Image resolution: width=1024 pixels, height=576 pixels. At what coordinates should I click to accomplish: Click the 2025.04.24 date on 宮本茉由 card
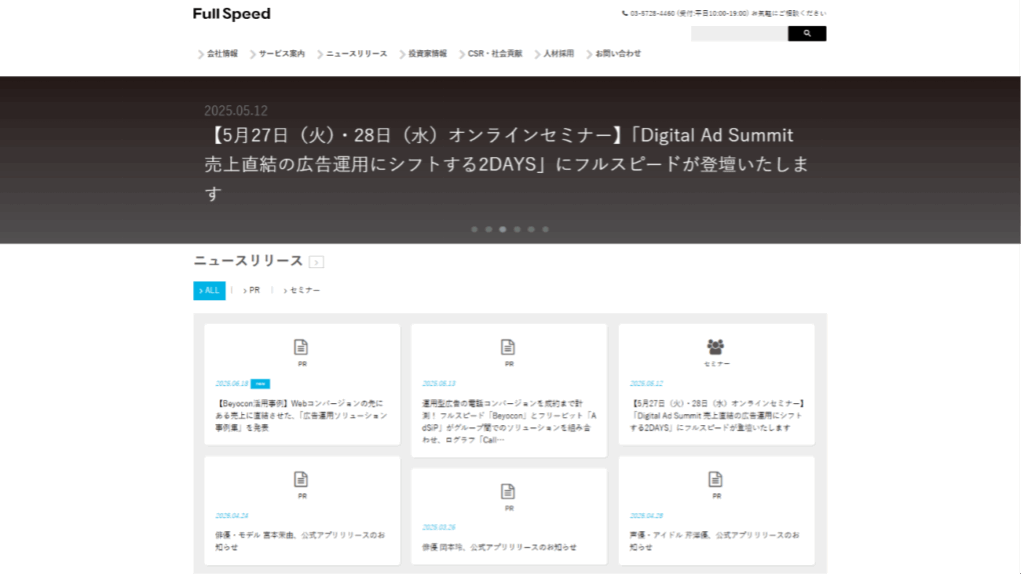(232, 516)
